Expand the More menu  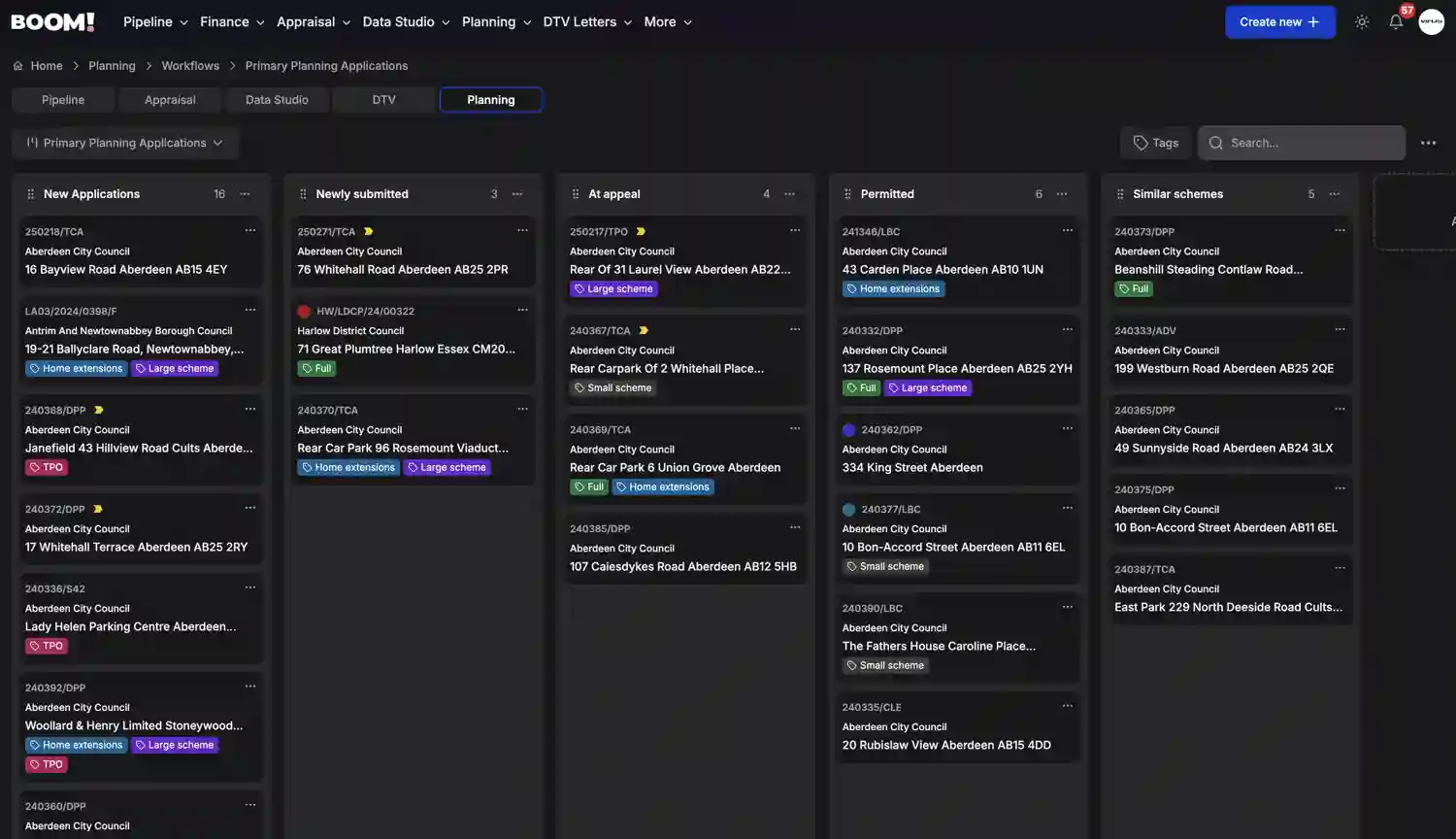click(668, 21)
